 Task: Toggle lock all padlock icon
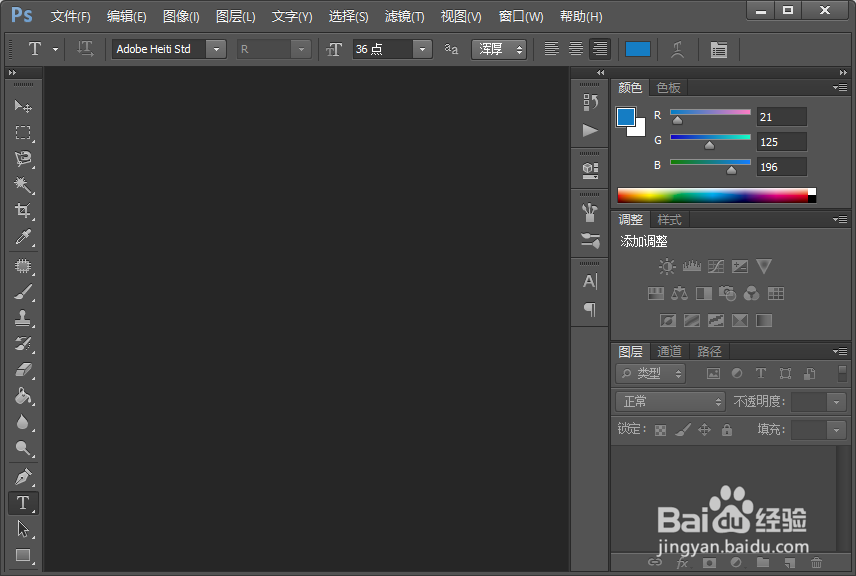[727, 430]
